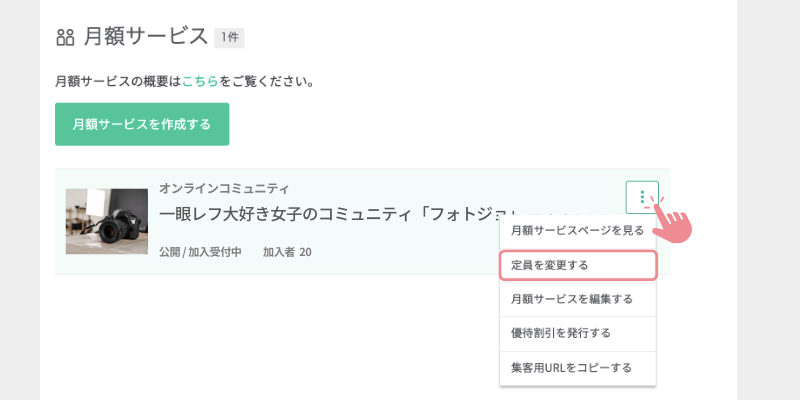
Task: Choose 集客用URLをコピーする menu item
Action: click(577, 368)
